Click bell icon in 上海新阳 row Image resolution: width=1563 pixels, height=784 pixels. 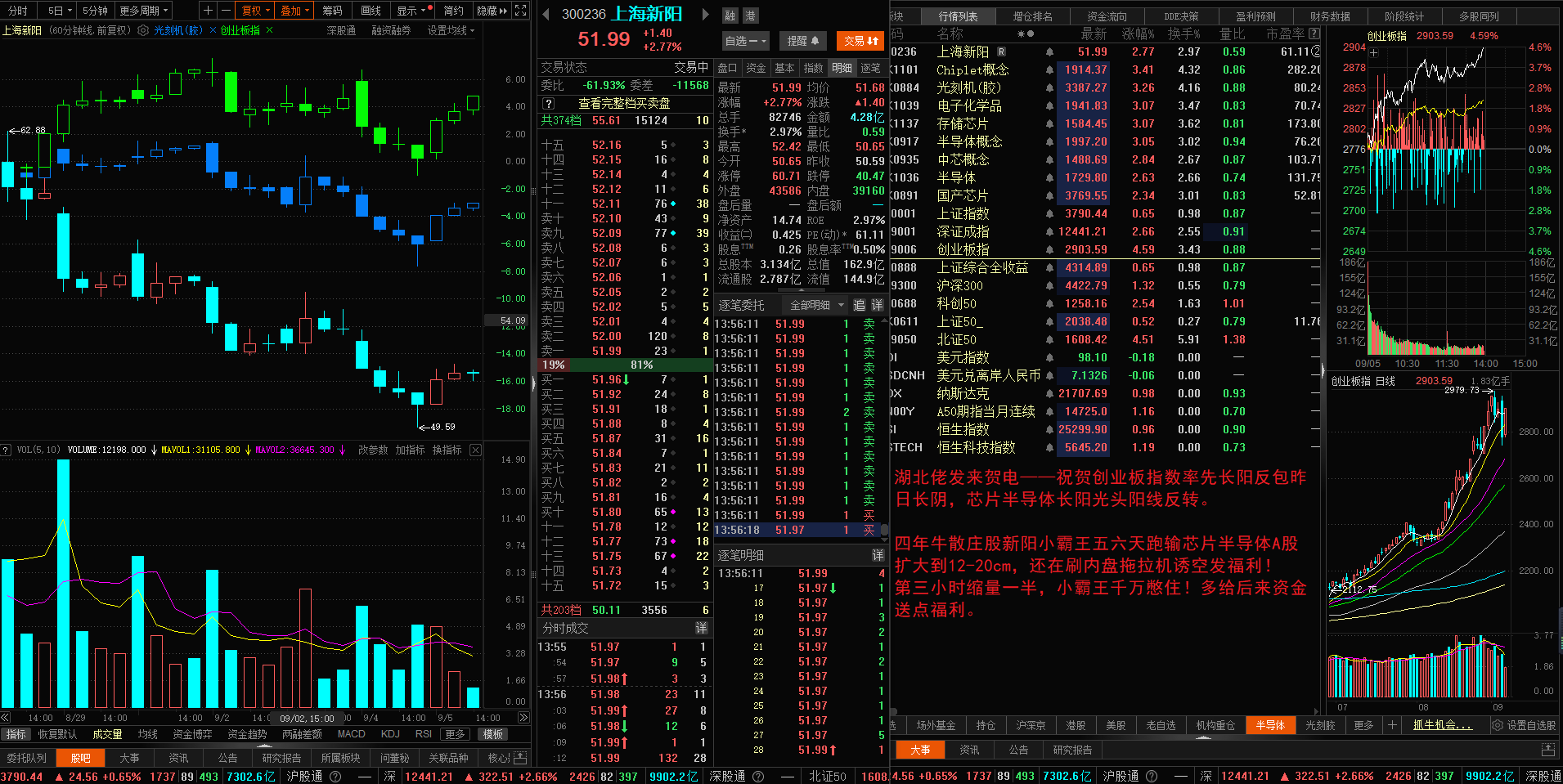point(1049,52)
